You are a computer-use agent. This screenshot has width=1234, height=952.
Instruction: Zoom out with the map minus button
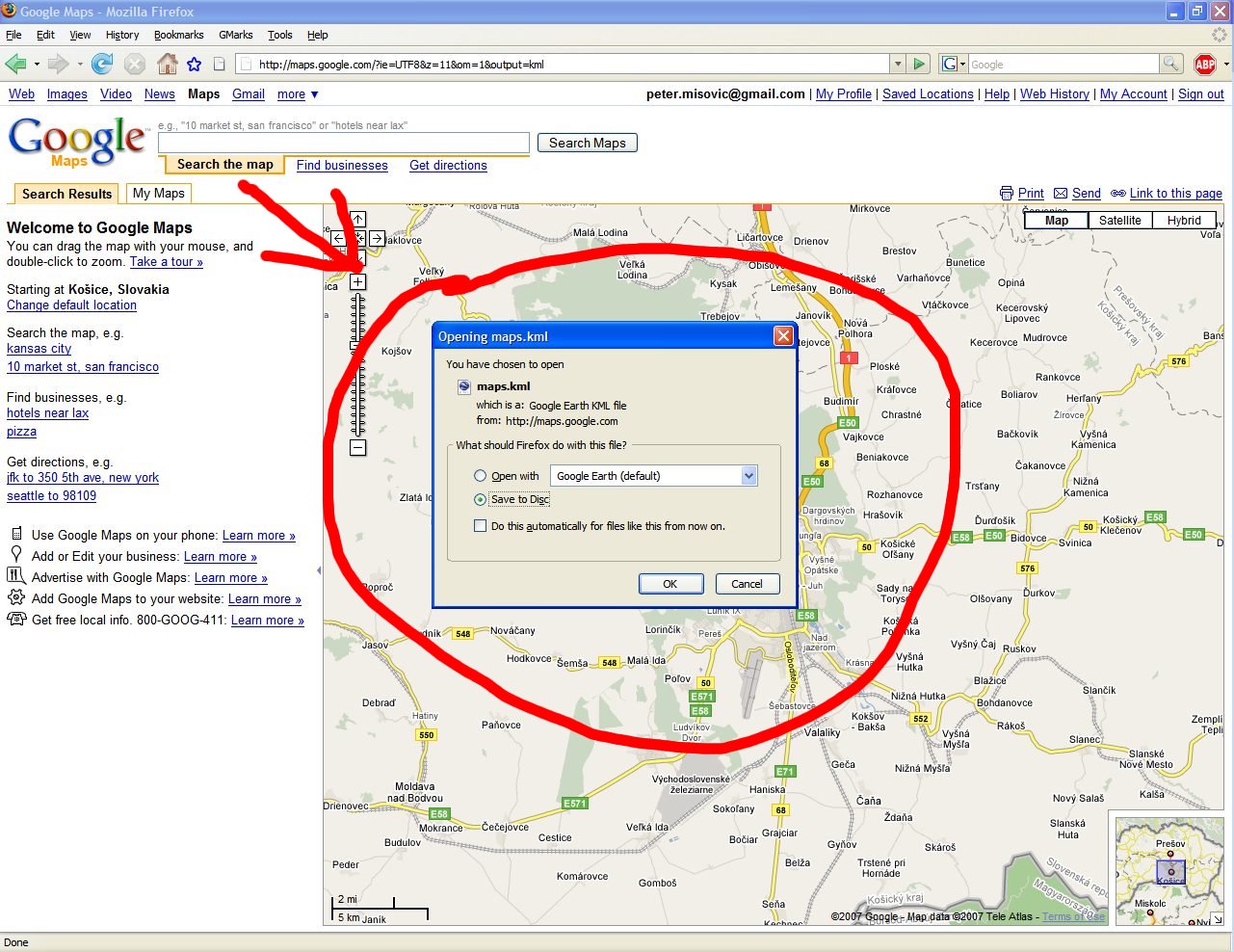357,448
